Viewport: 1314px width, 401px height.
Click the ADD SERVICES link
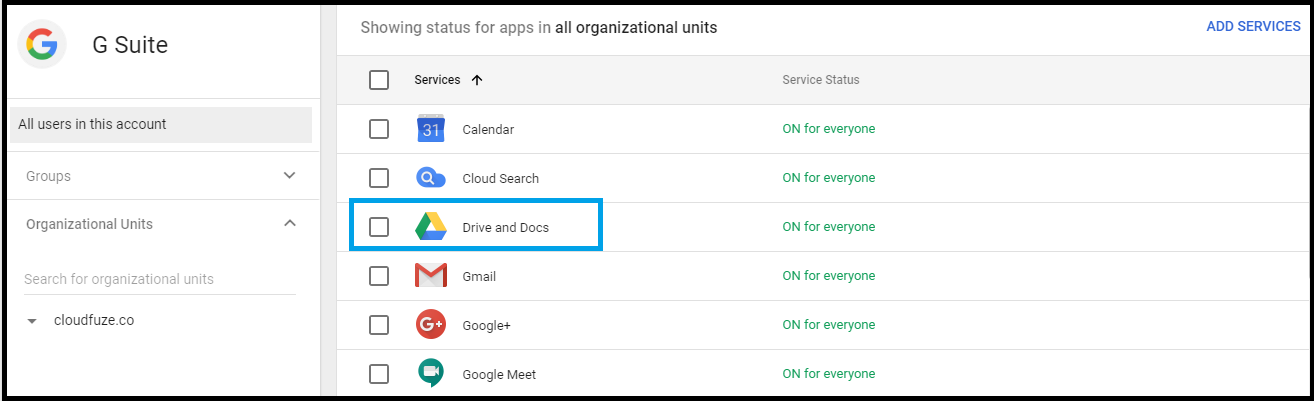point(1253,27)
